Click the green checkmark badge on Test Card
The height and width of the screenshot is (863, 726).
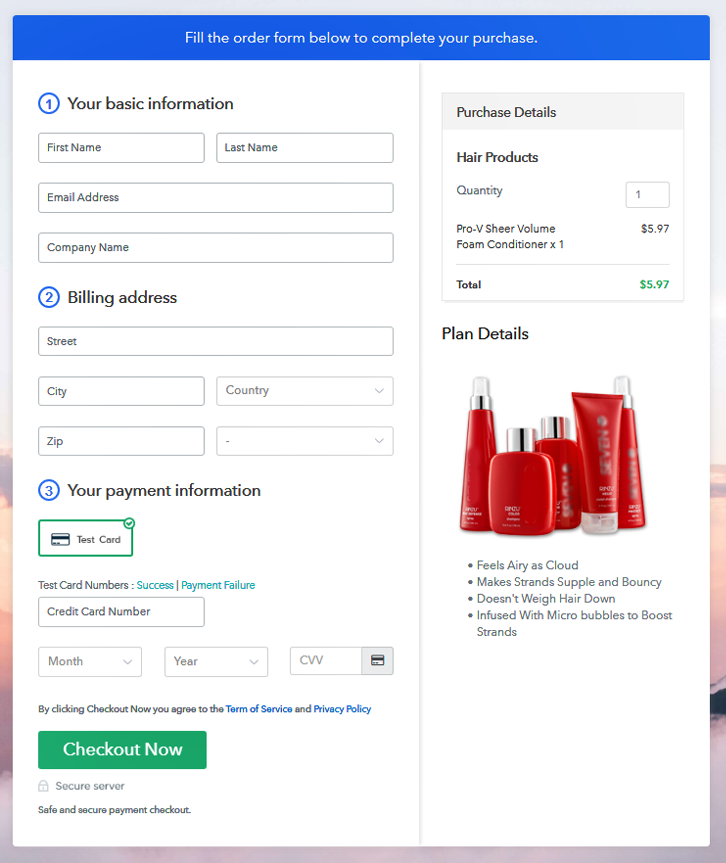tap(129, 523)
